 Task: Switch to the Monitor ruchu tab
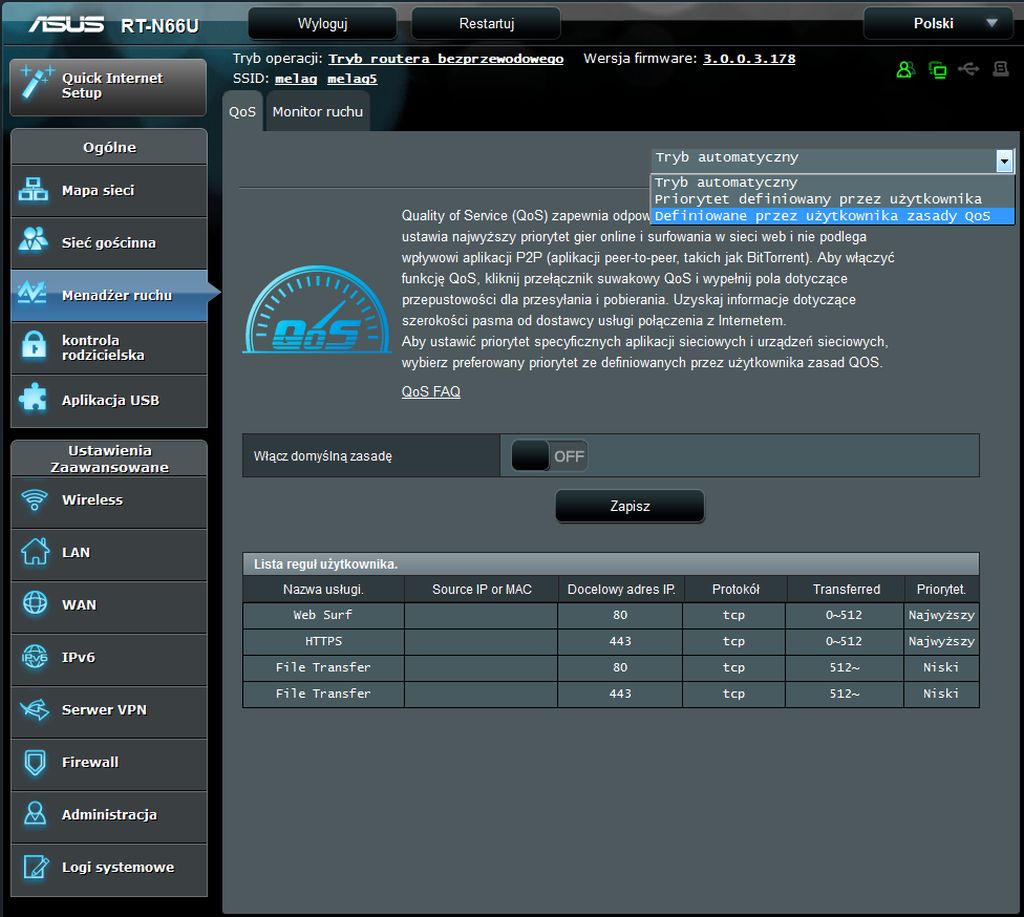pos(317,112)
